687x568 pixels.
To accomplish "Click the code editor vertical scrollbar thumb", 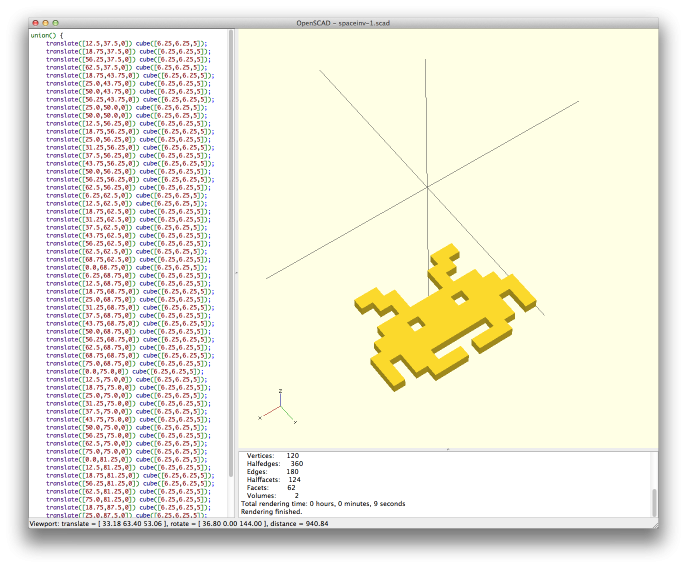I will [x=231, y=253].
